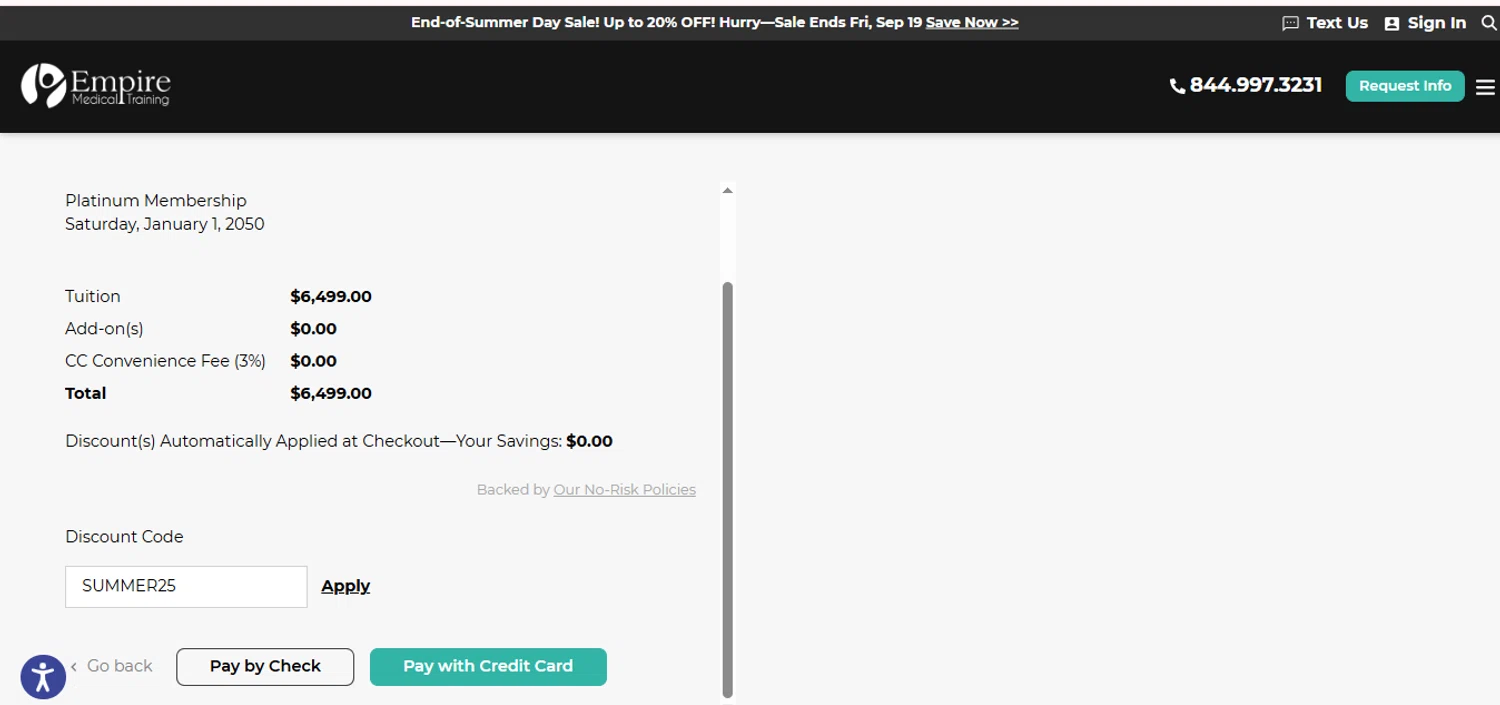Viewport: 1500px width, 705px height.
Task: Choose Pay by Check
Action: [x=265, y=667]
